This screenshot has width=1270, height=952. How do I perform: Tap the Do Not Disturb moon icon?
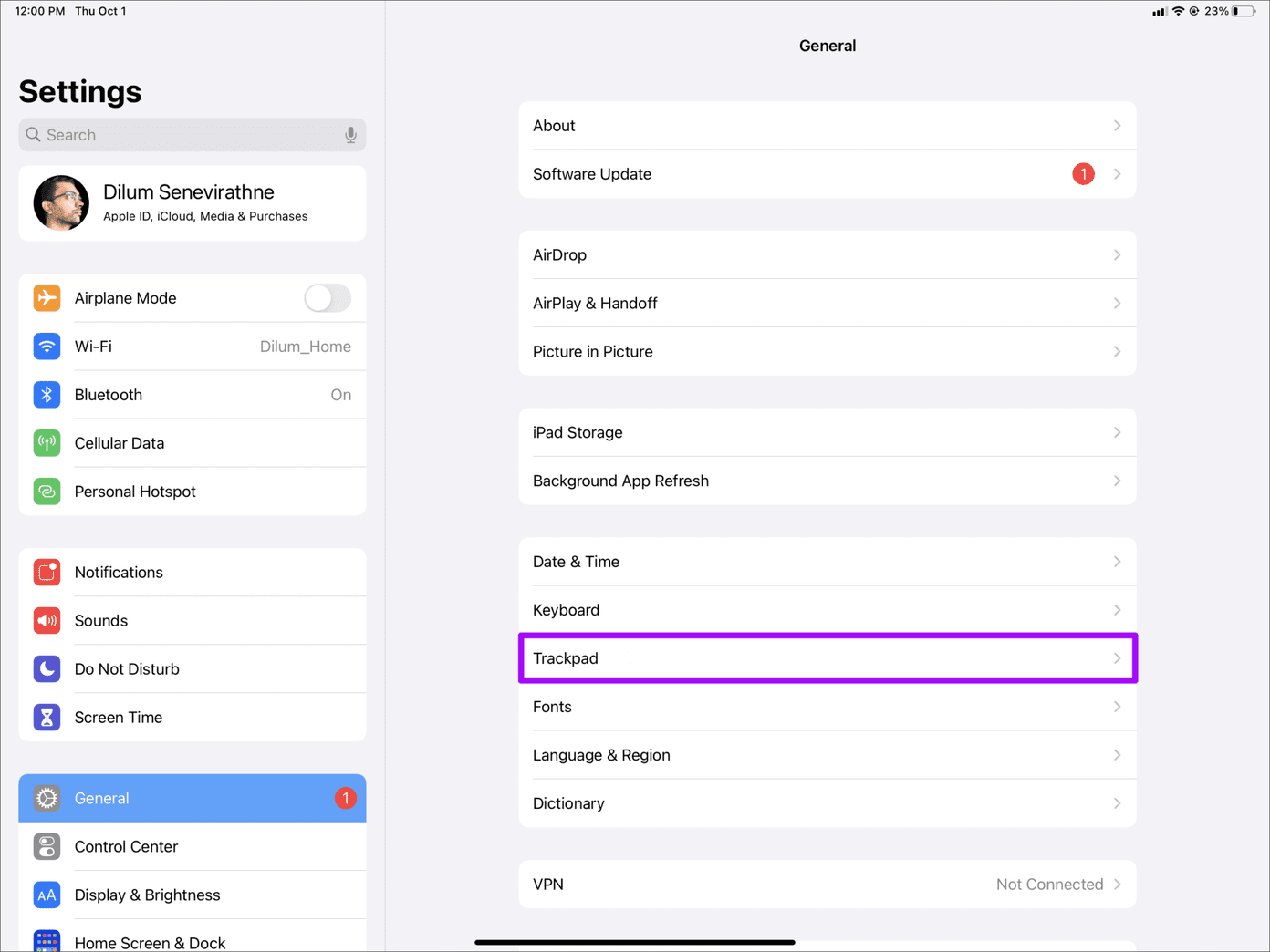click(47, 669)
